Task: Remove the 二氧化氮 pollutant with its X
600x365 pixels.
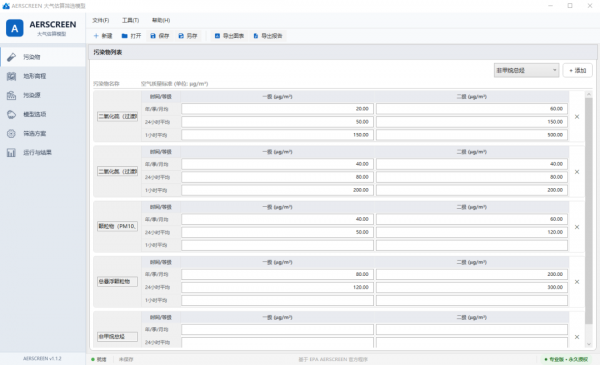Action: [x=577, y=172]
